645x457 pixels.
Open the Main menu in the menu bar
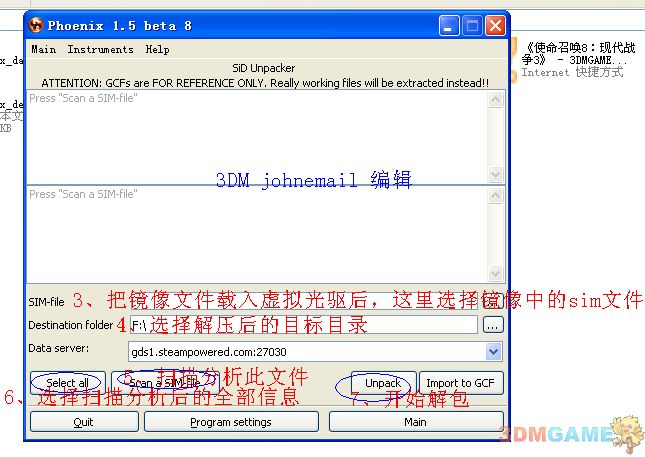coord(44,49)
